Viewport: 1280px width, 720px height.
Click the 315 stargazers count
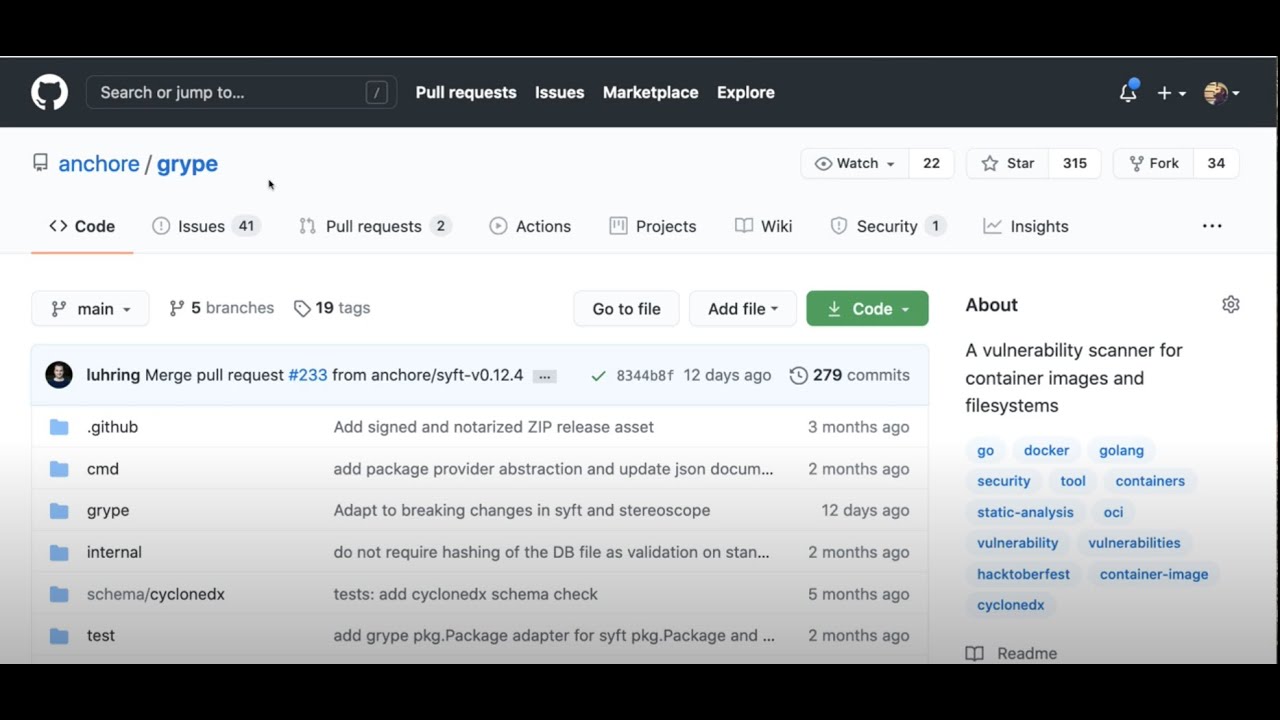pos(1074,164)
